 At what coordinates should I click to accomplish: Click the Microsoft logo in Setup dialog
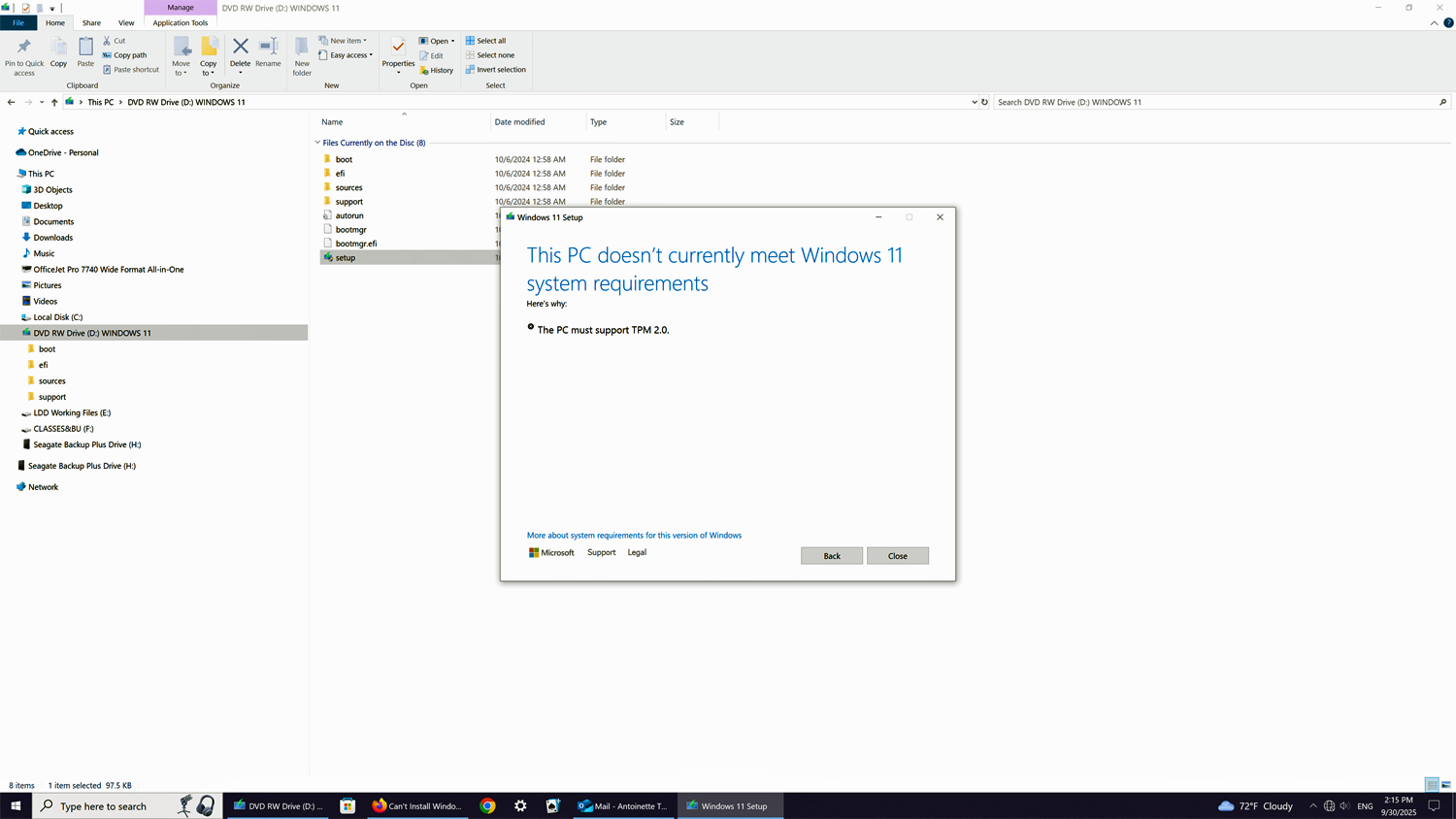[x=551, y=552]
